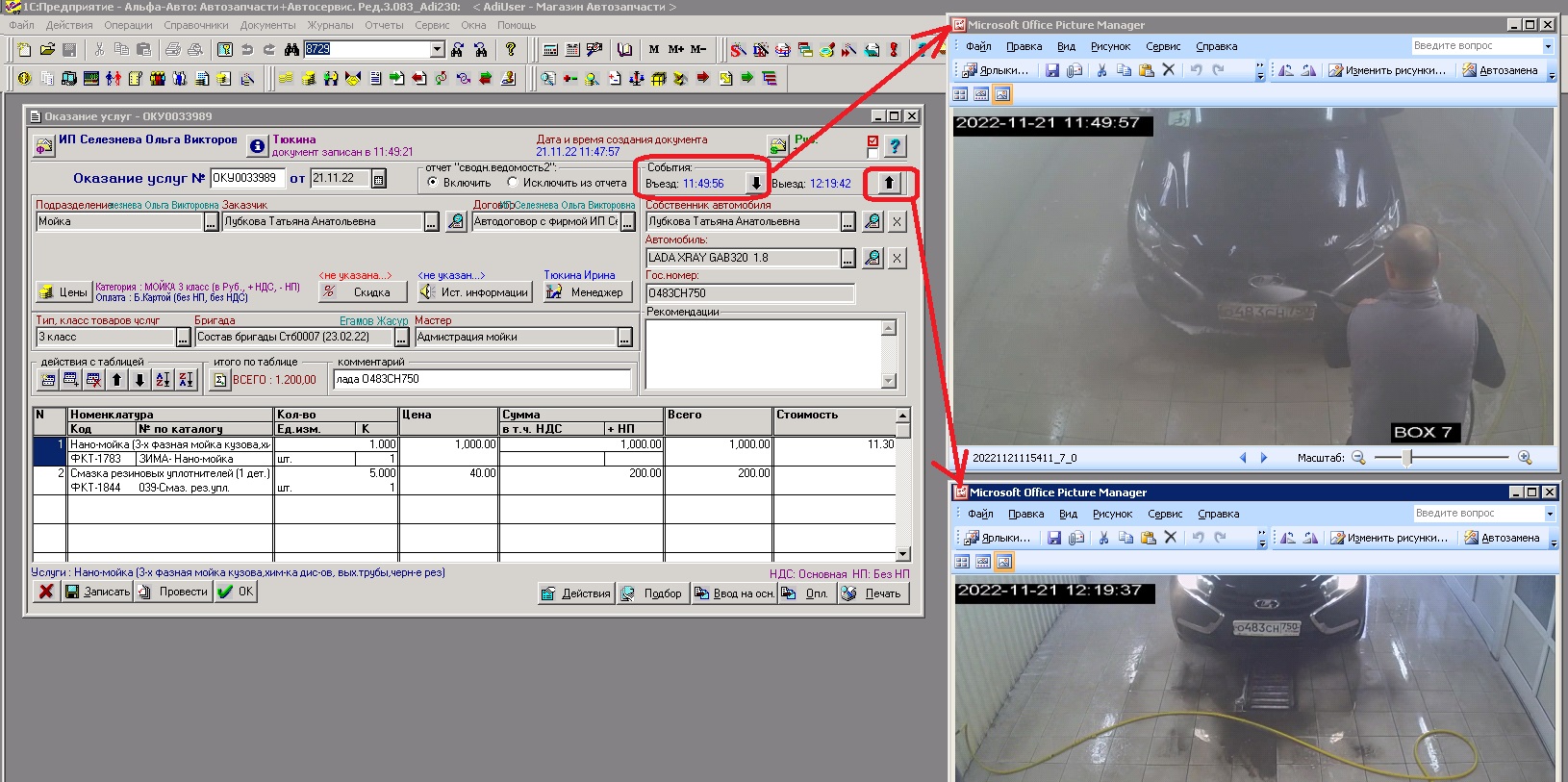The height and width of the screenshot is (782, 1568).
Task: Click the Гос.номер field О483СН750
Action: pos(750,293)
